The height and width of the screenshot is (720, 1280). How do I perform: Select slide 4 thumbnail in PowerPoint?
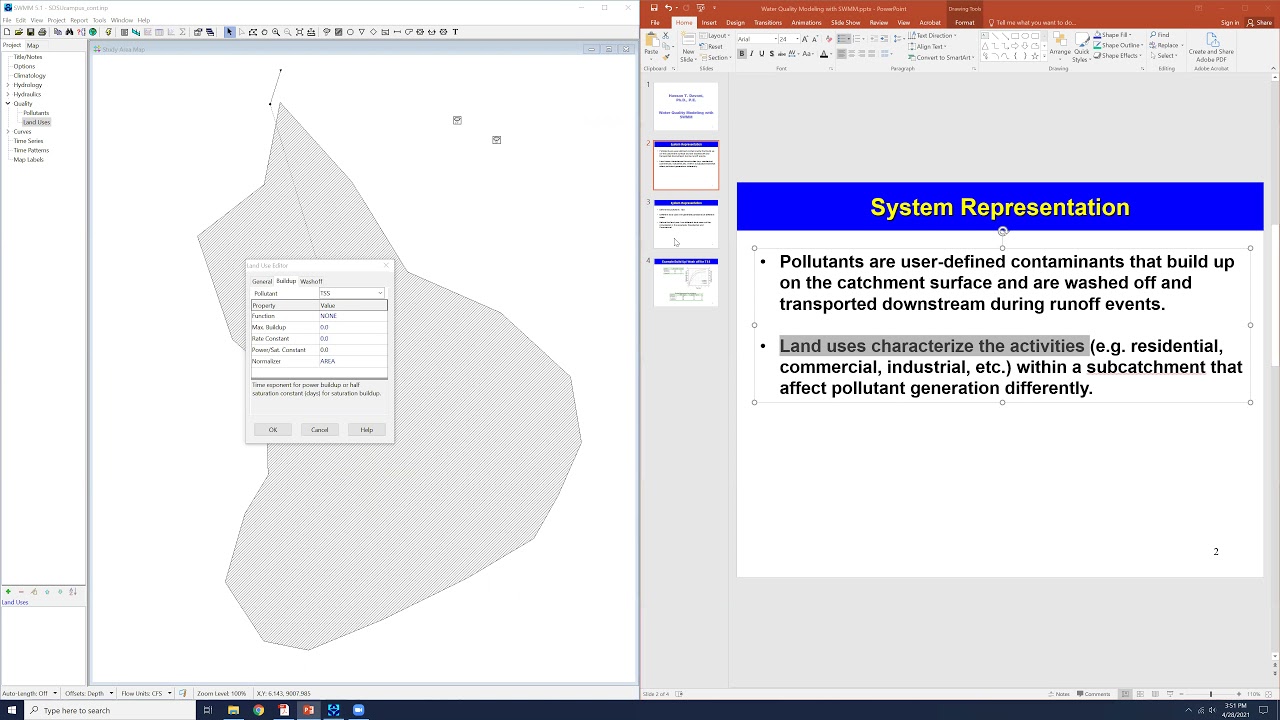click(x=686, y=281)
